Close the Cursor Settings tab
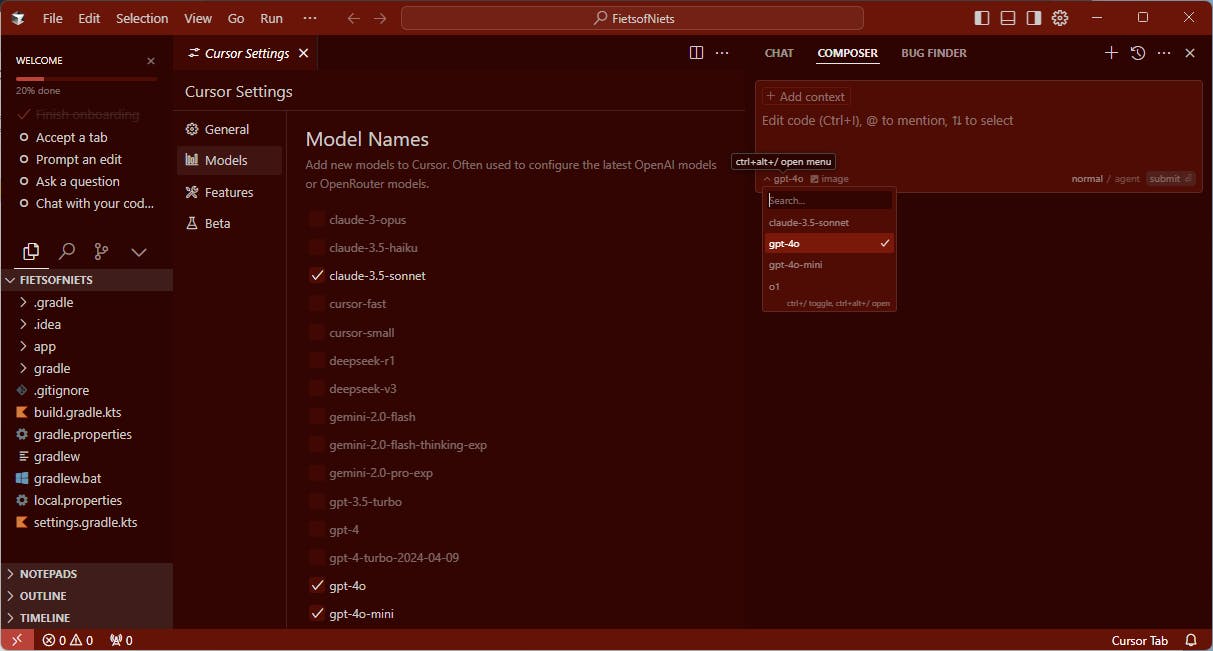This screenshot has height=651, width=1213. (303, 53)
